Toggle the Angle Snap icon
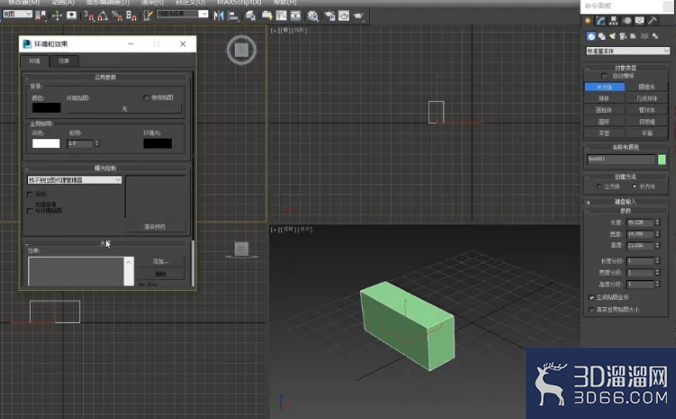Viewport: 676px width, 419px height. [103, 16]
